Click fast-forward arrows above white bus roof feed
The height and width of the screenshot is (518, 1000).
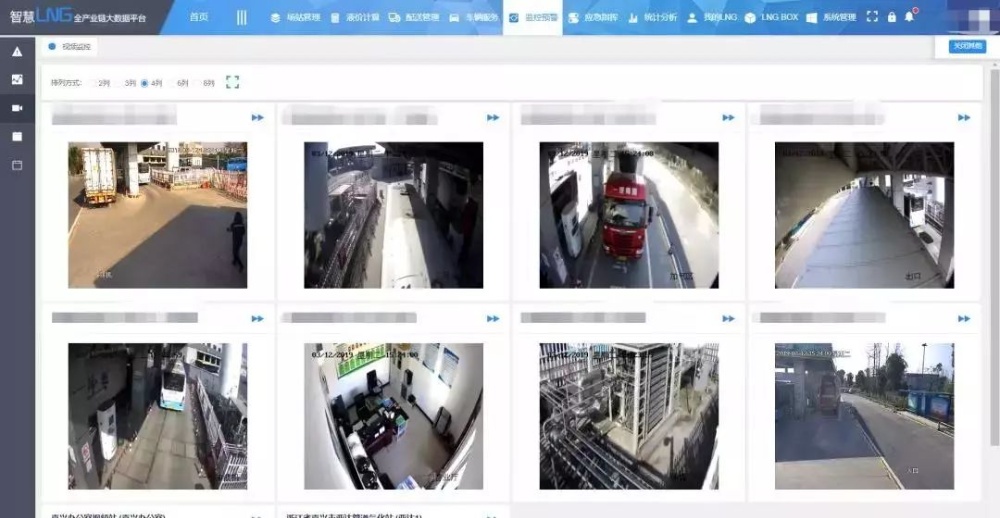[493, 117]
